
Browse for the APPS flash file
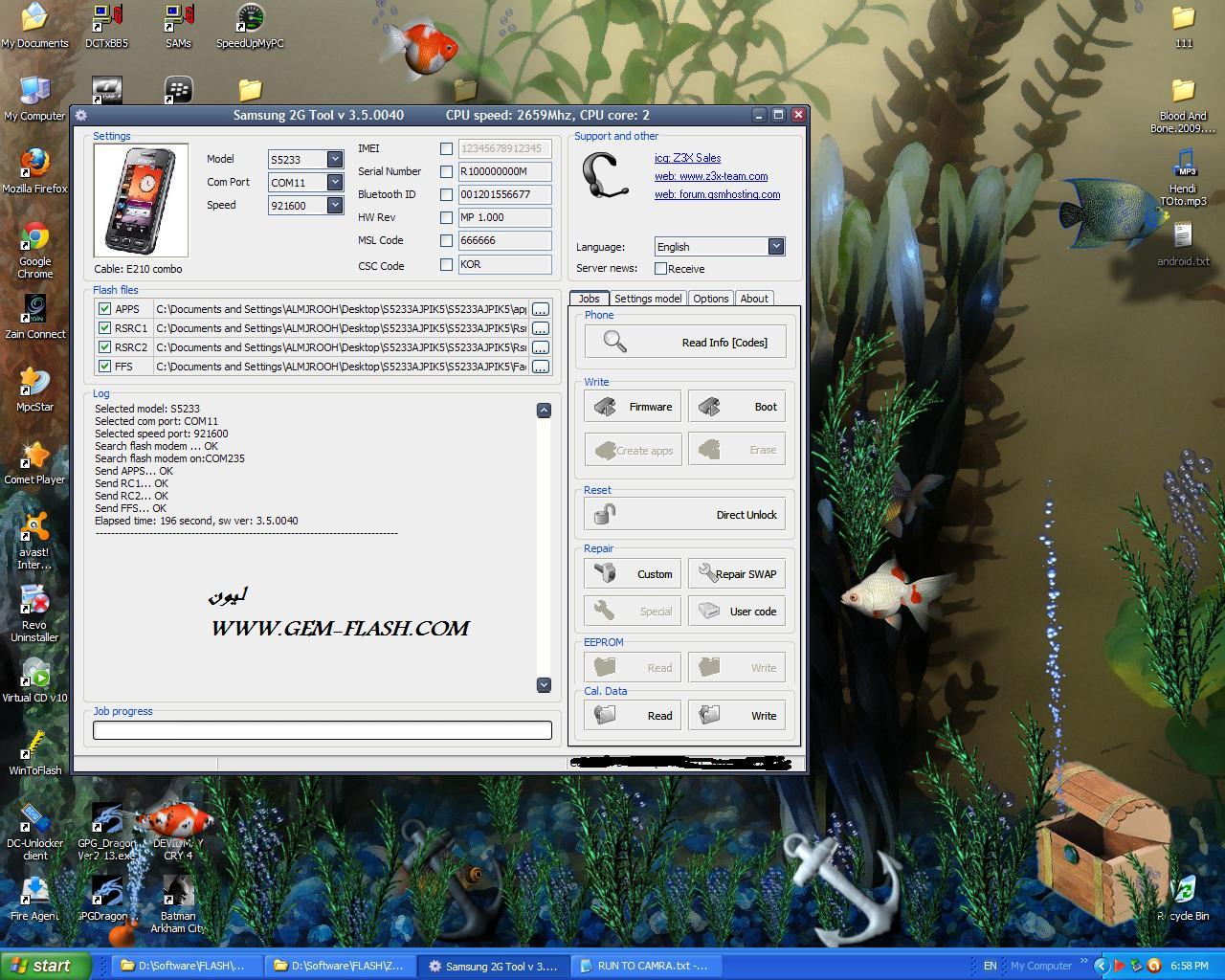pos(541,309)
